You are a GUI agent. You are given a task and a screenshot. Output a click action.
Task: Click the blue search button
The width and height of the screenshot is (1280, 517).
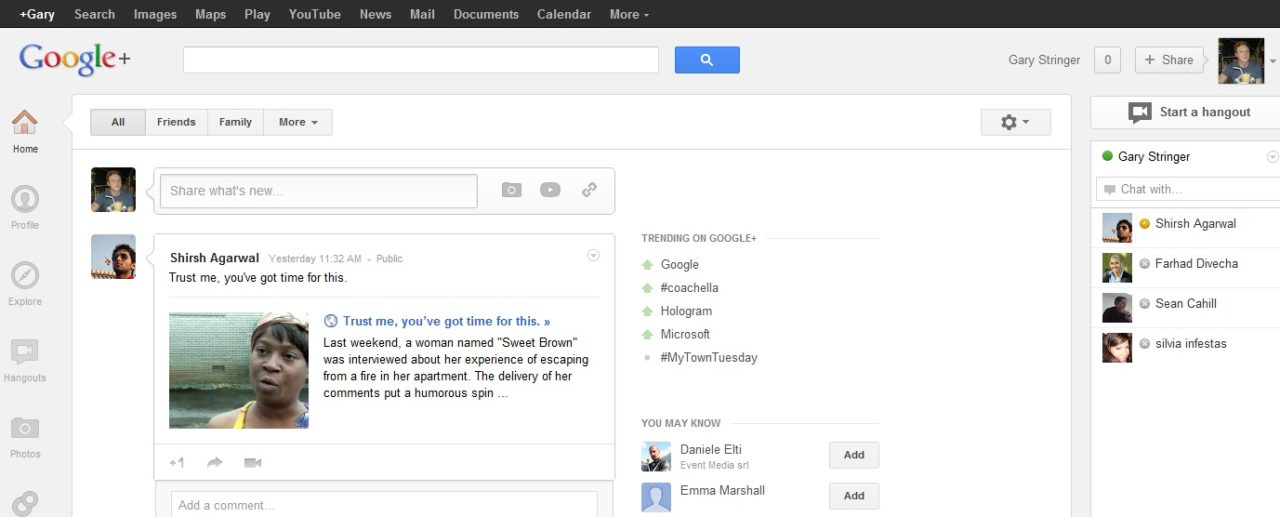point(707,60)
